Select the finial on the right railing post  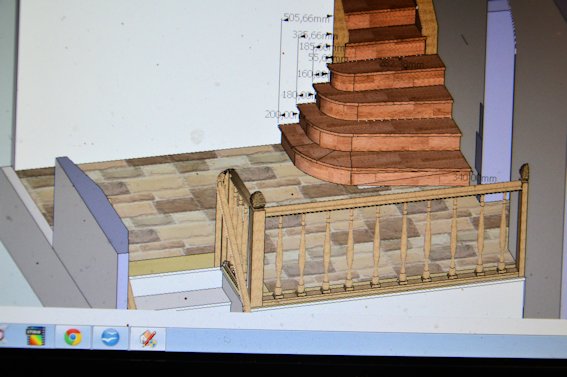point(524,172)
